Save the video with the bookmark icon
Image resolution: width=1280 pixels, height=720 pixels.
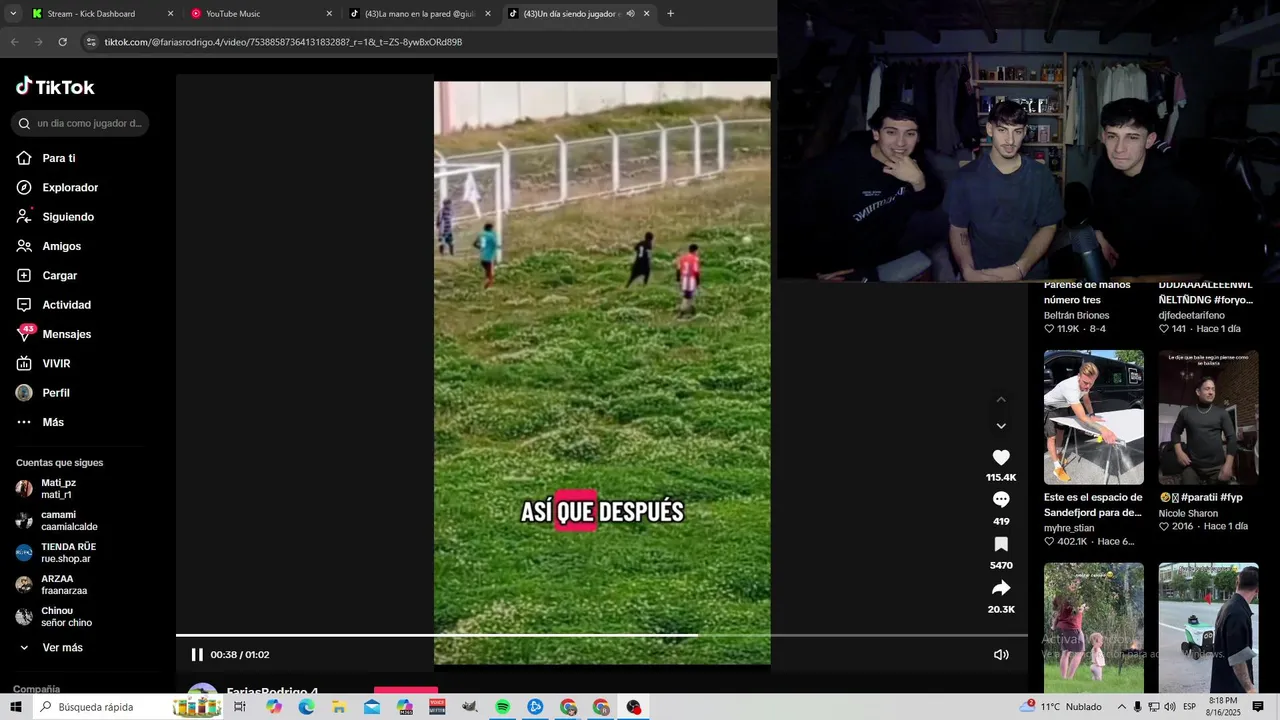1001,544
